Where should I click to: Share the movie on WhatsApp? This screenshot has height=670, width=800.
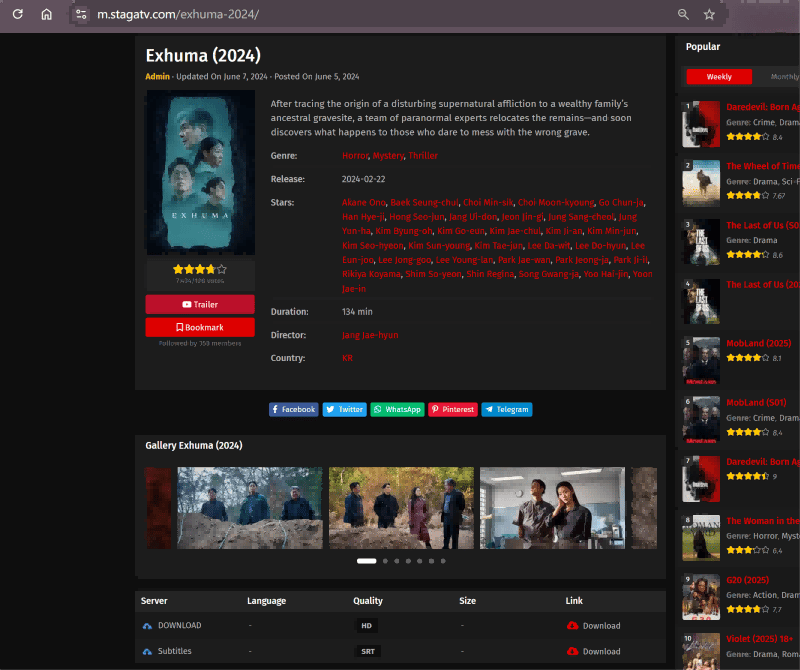coord(397,409)
